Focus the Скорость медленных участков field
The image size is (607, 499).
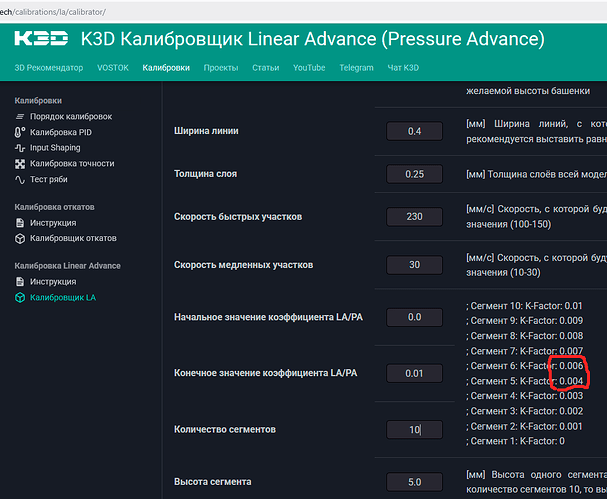pyautogui.click(x=414, y=265)
